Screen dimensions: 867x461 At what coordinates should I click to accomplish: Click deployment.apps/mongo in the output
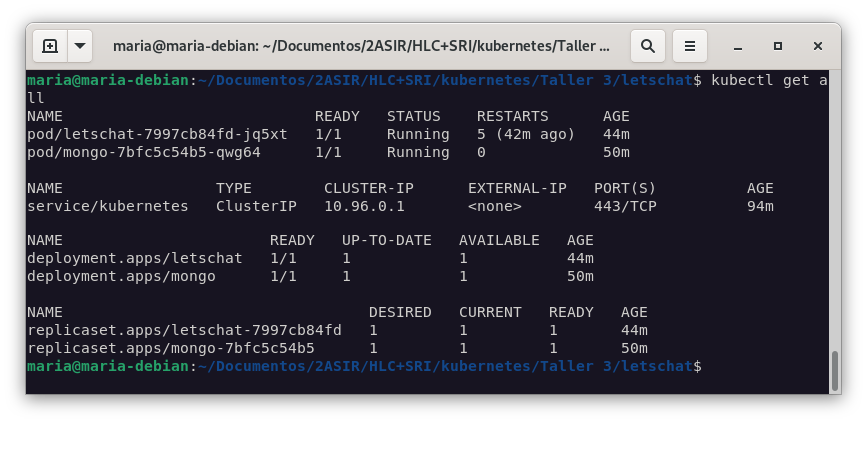click(x=121, y=276)
